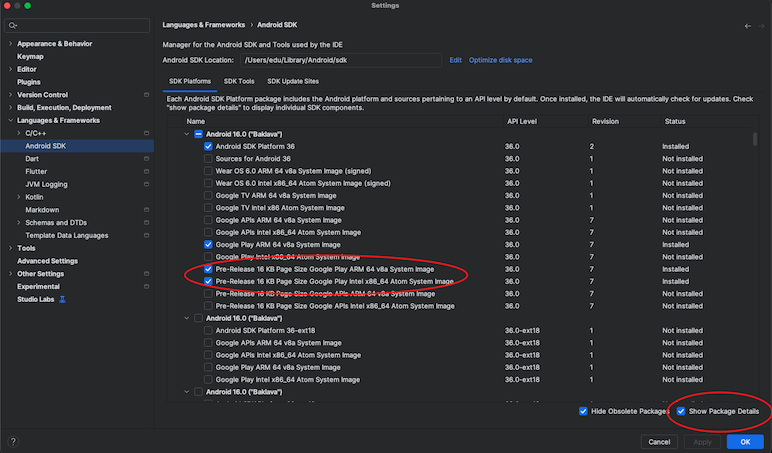Open Flutter settings page
This screenshot has width=772, height=453.
coord(36,171)
